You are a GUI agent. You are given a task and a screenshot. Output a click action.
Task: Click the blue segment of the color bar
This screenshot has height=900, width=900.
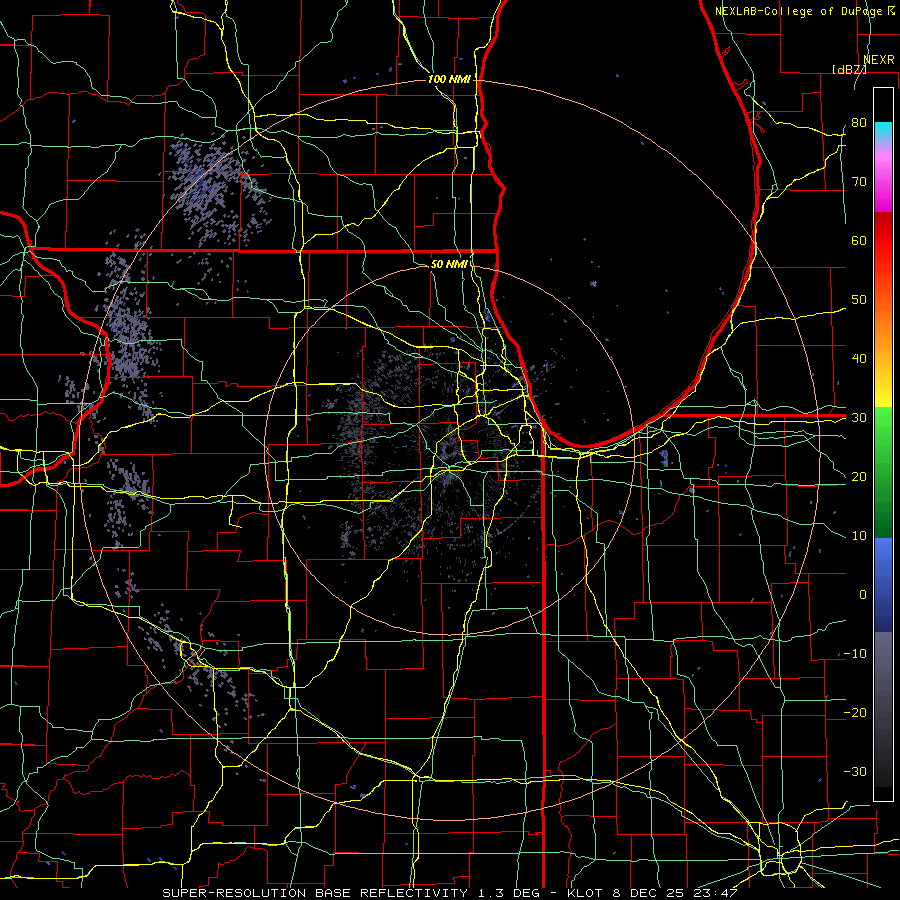[x=883, y=584]
